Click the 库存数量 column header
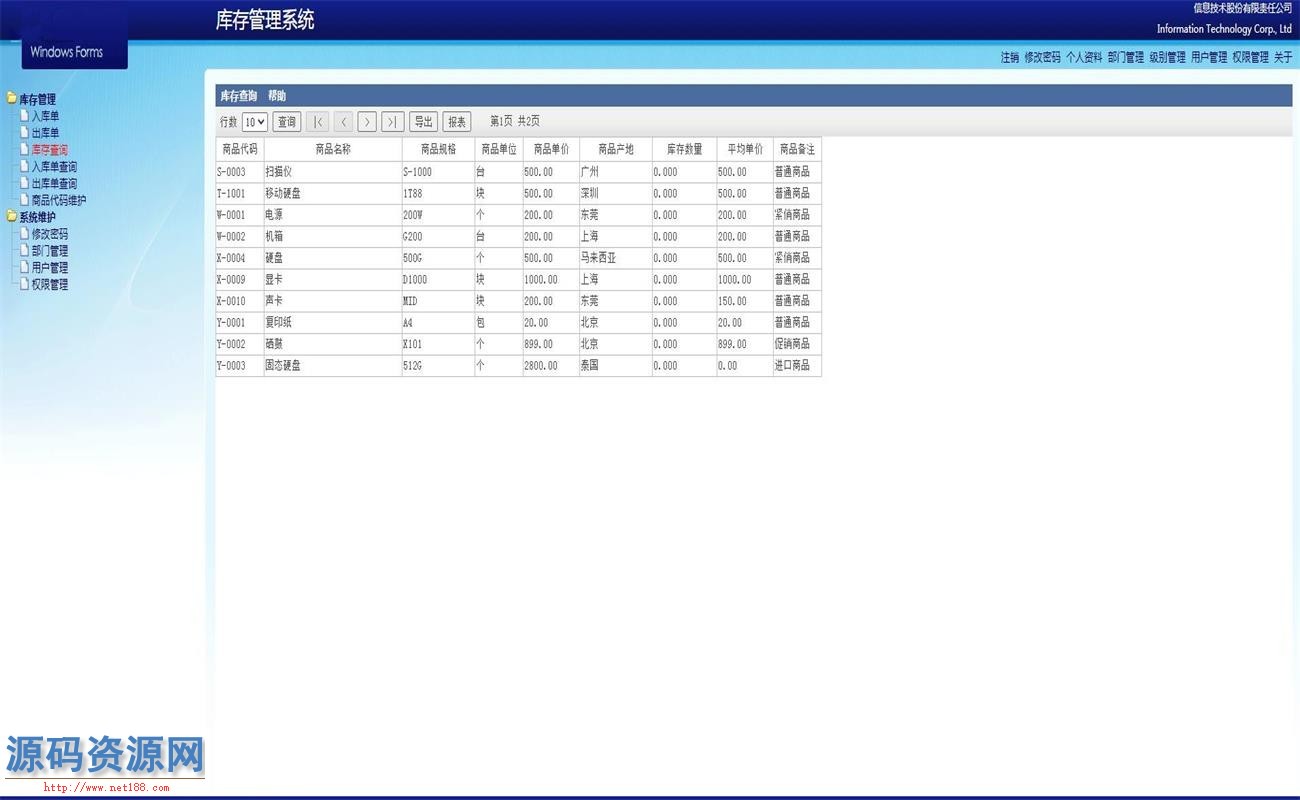The image size is (1300, 800). (684, 149)
